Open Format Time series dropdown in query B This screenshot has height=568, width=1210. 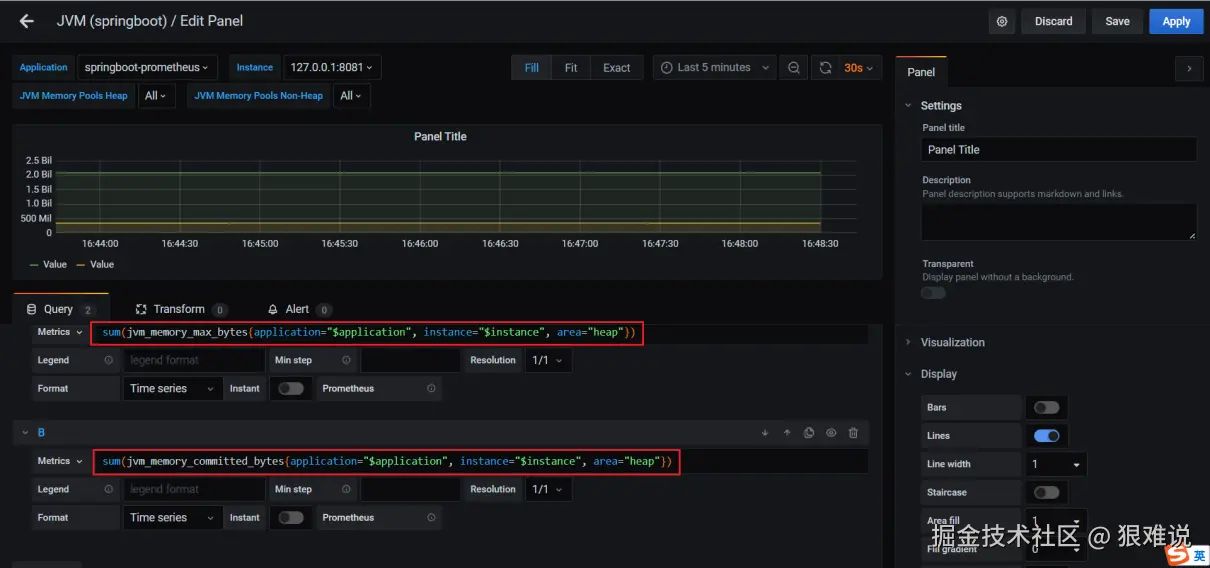173,518
